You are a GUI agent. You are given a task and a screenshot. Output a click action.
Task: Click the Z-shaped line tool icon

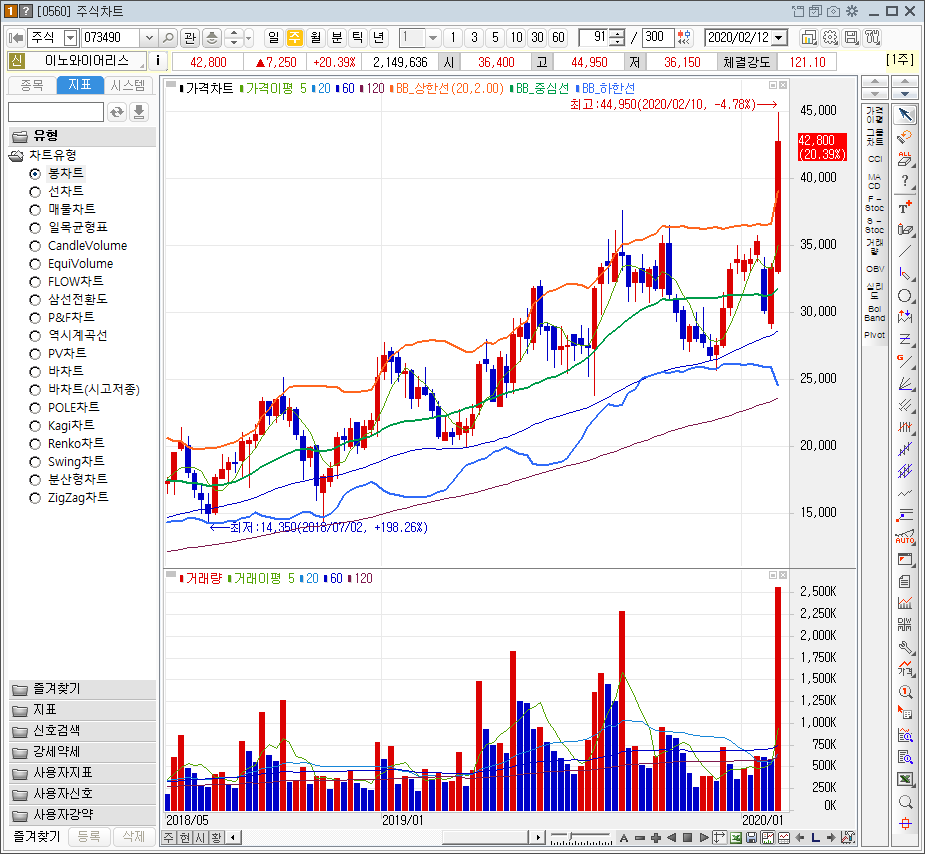pos(905,339)
